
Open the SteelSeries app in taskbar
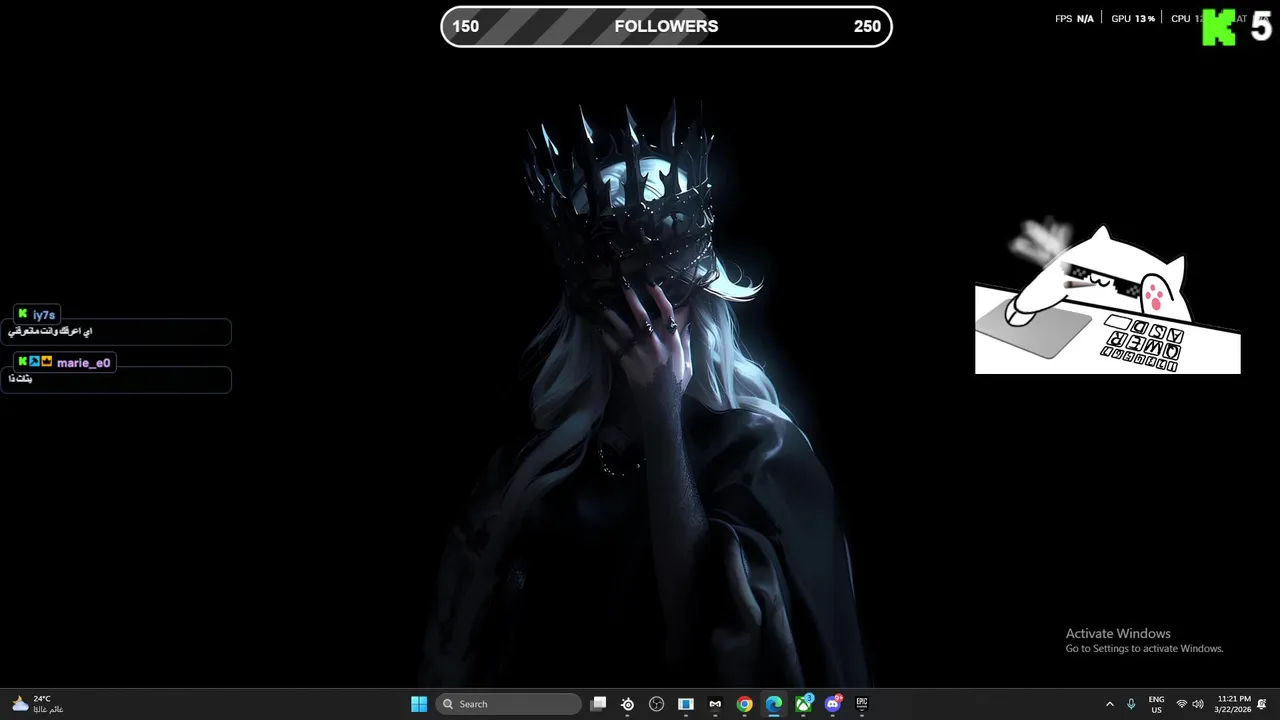click(x=627, y=704)
